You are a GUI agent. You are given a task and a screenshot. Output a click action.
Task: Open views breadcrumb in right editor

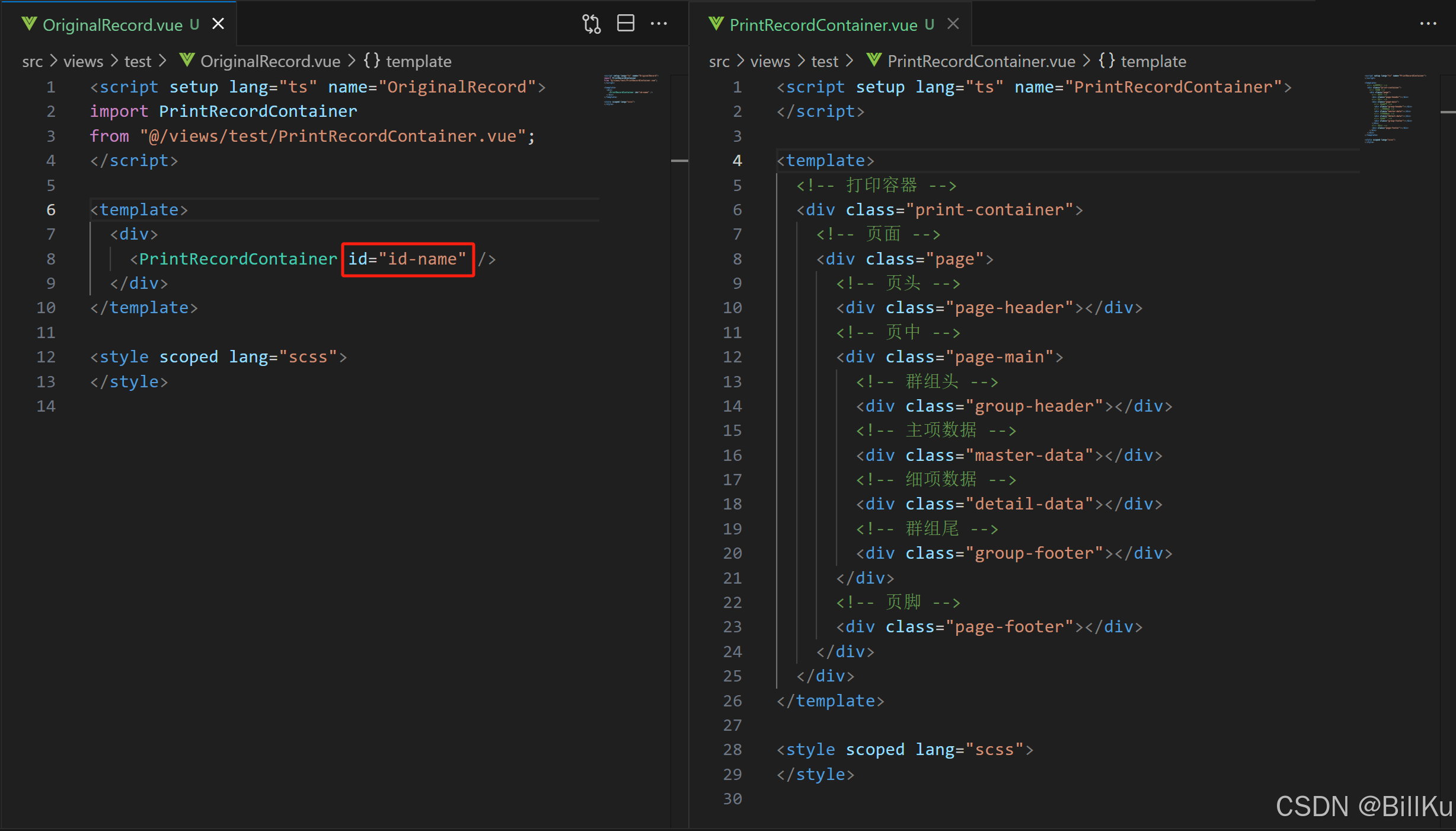coord(769,61)
